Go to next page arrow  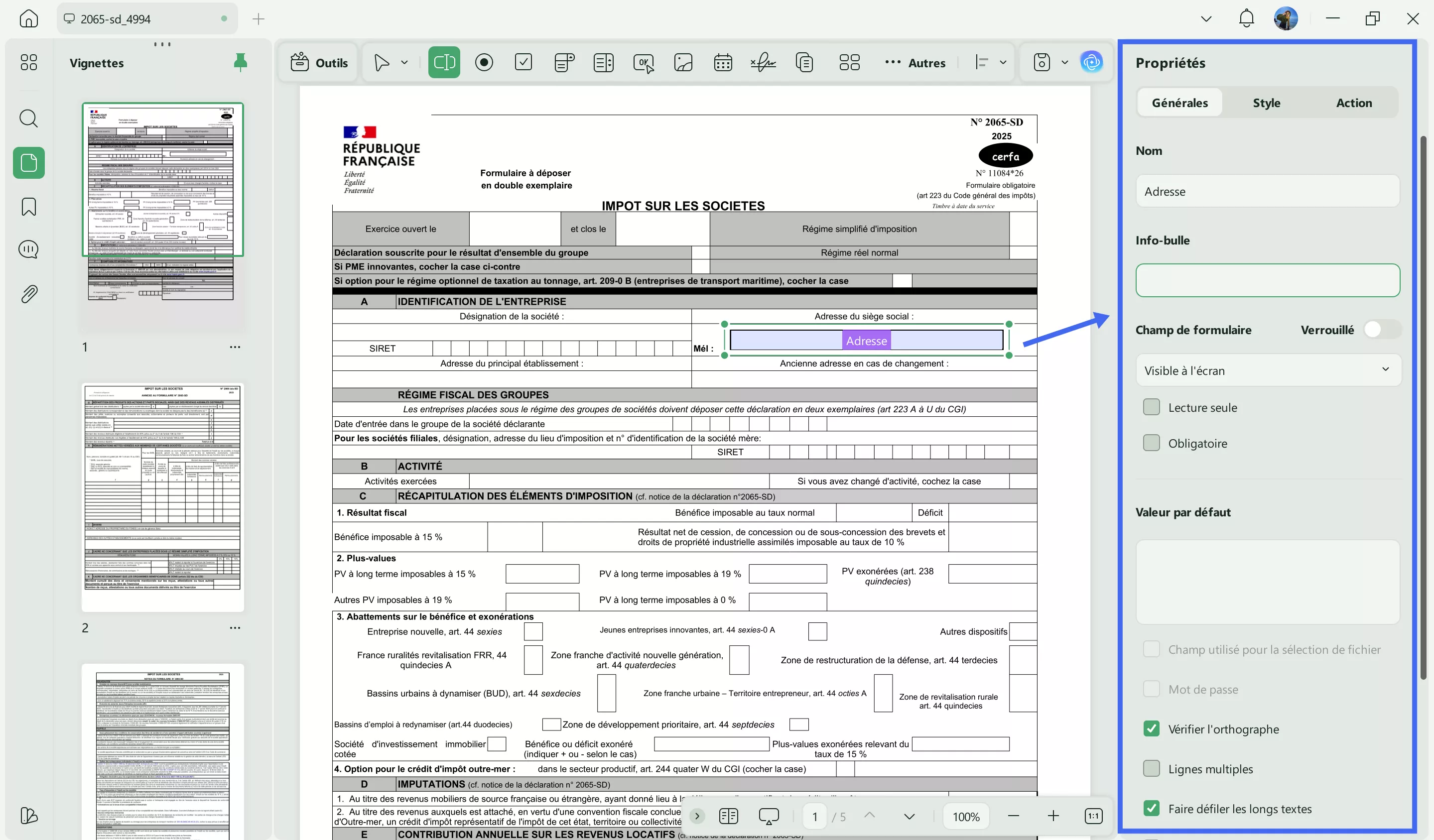pos(910,817)
